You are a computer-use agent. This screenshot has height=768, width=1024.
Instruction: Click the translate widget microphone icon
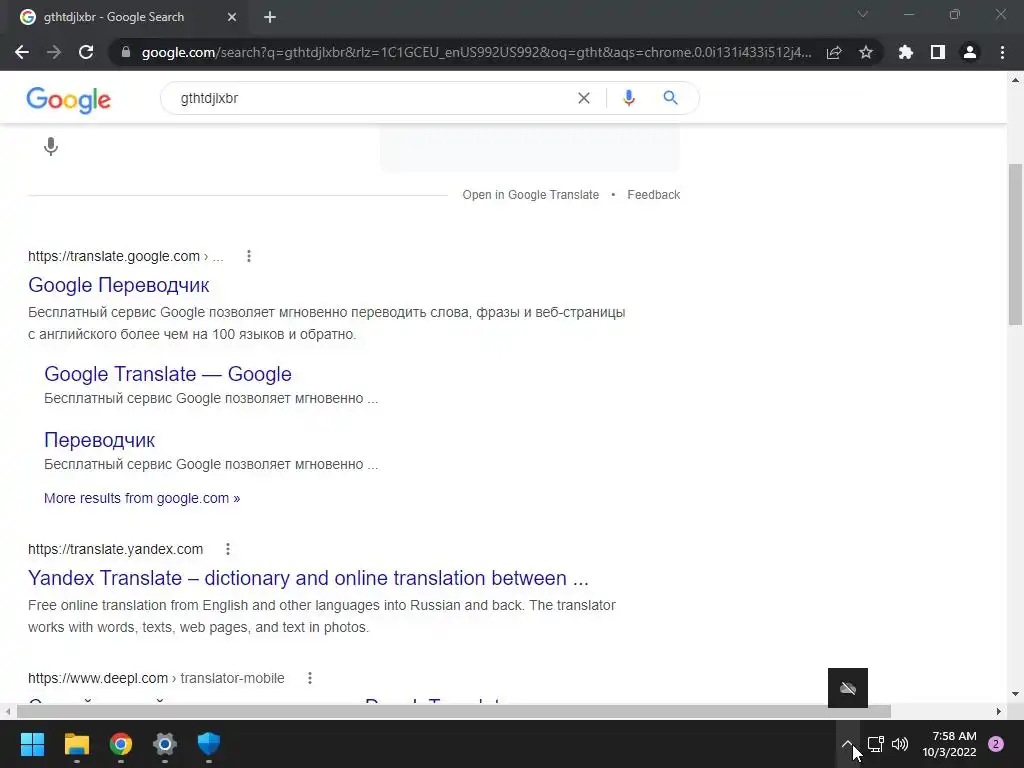[51, 146]
